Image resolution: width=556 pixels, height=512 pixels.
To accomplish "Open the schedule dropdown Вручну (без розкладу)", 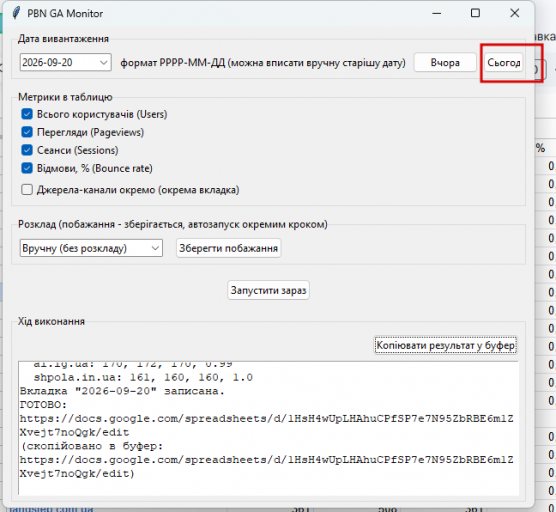I will coord(155,248).
